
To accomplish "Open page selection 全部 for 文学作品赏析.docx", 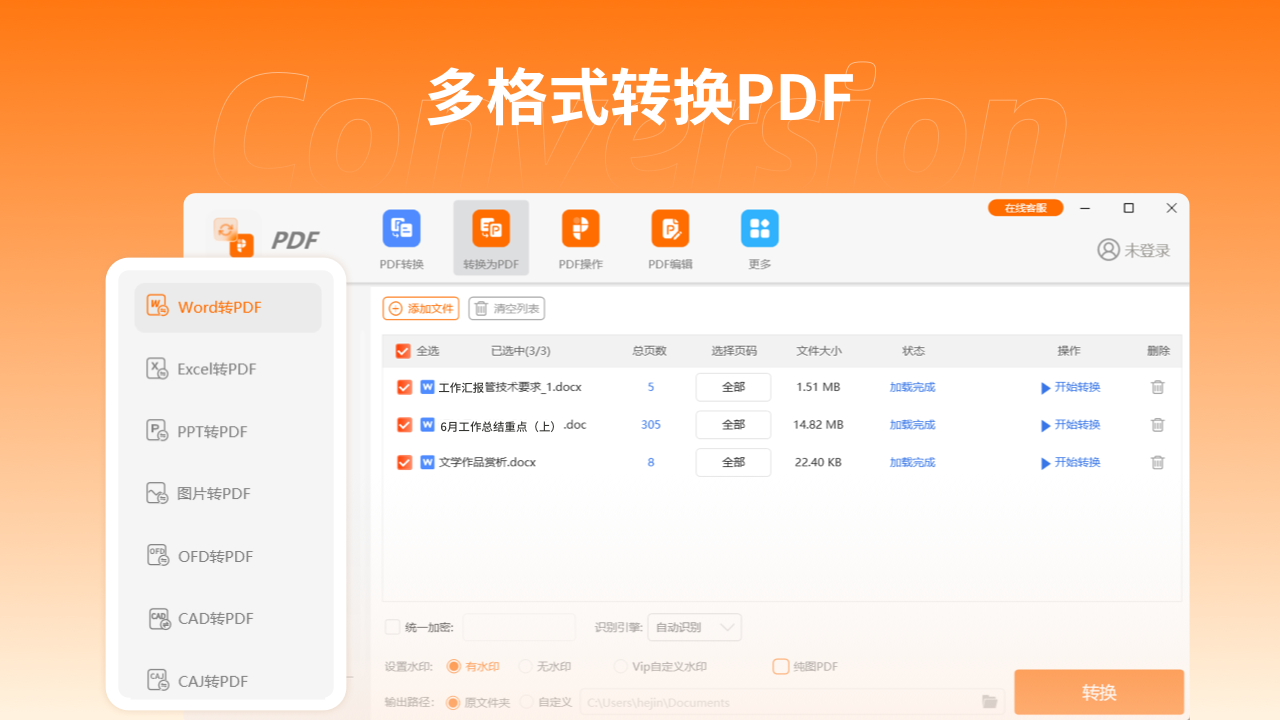I will coord(733,462).
